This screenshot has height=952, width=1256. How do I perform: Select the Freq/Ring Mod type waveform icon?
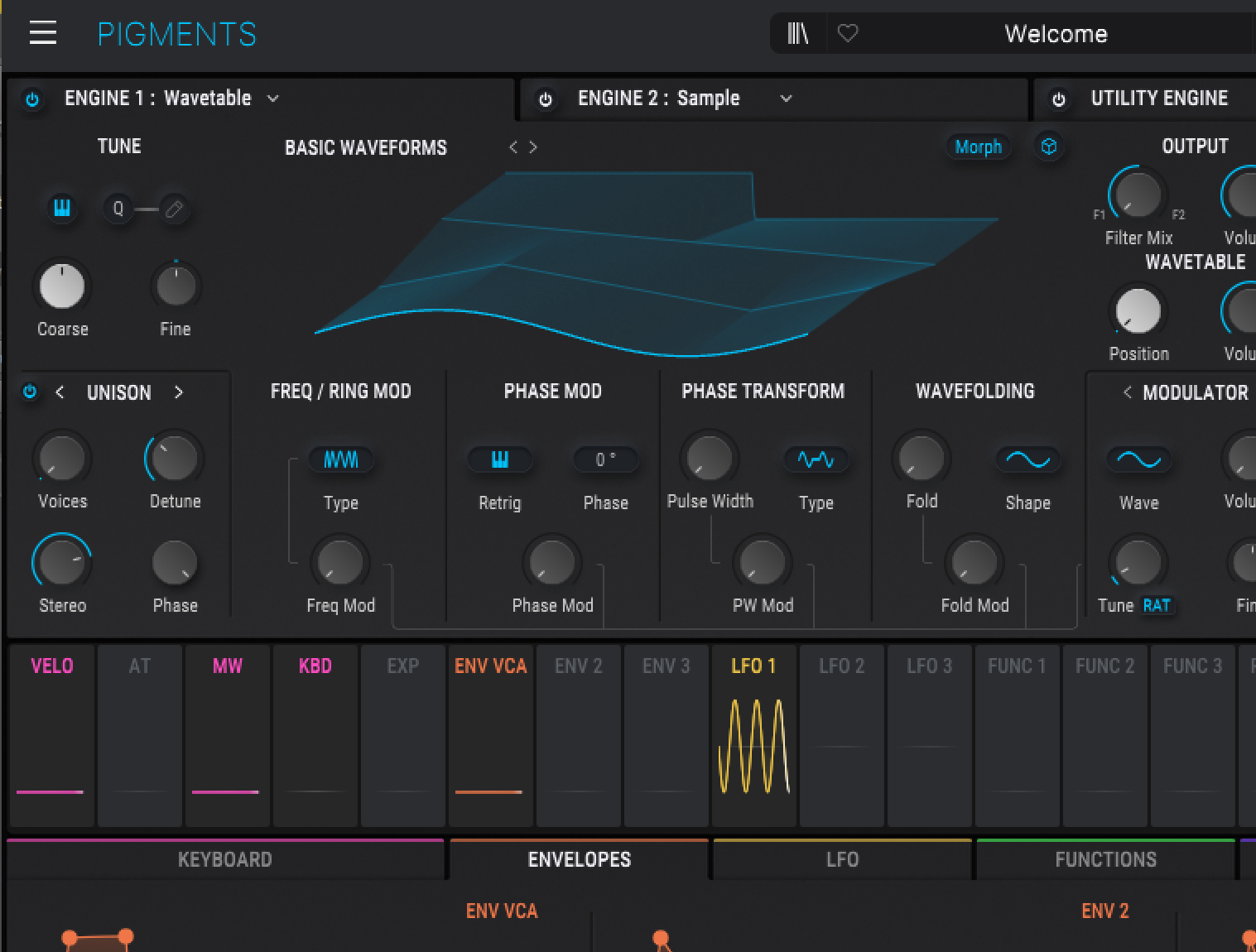pyautogui.click(x=340, y=459)
